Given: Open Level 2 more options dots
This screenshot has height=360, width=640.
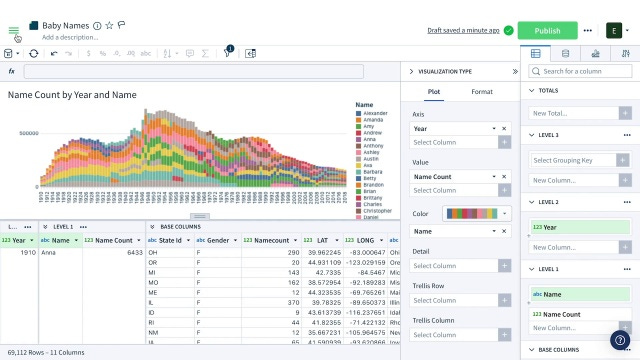Looking at the screenshot, I should 627,202.
